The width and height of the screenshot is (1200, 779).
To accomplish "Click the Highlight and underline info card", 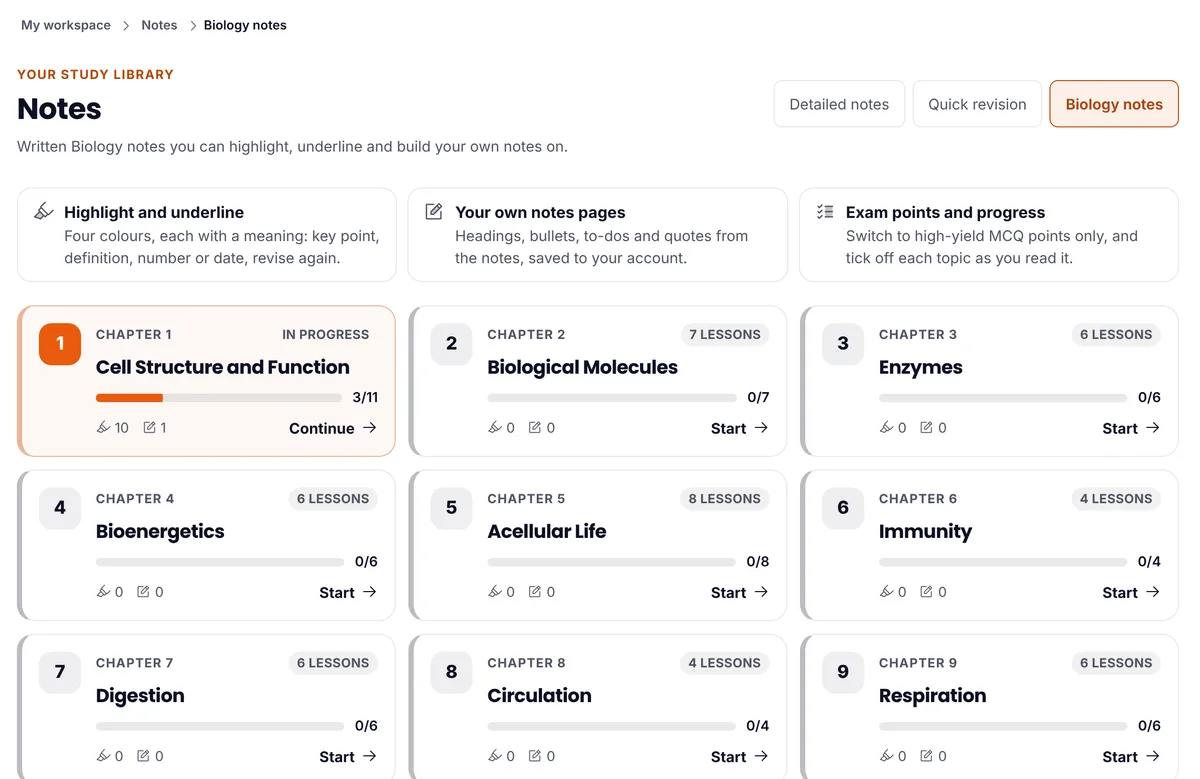I will (207, 235).
